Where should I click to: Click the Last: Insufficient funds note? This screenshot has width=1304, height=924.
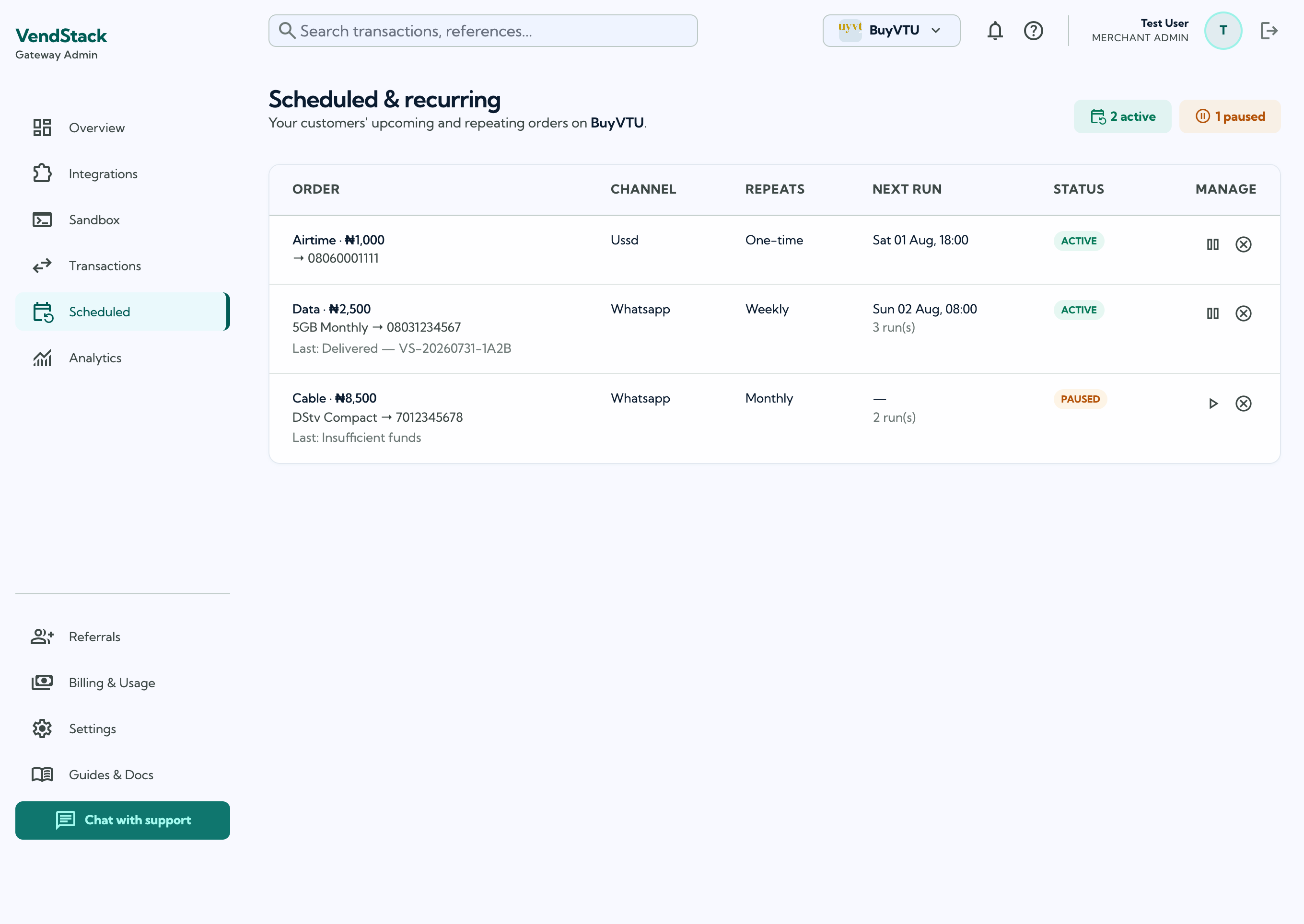[x=356, y=438]
